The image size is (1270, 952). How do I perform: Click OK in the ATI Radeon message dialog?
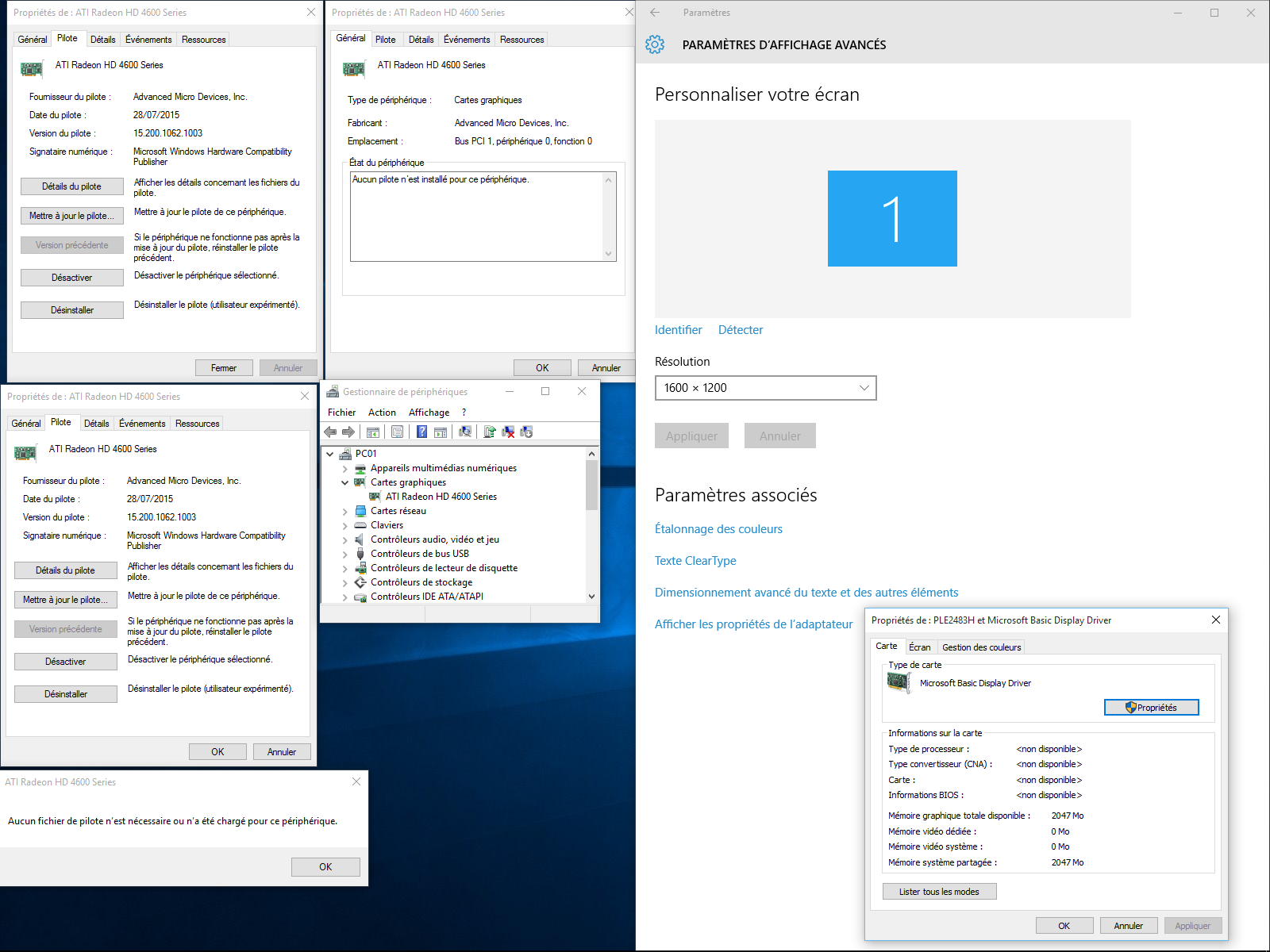click(x=325, y=867)
